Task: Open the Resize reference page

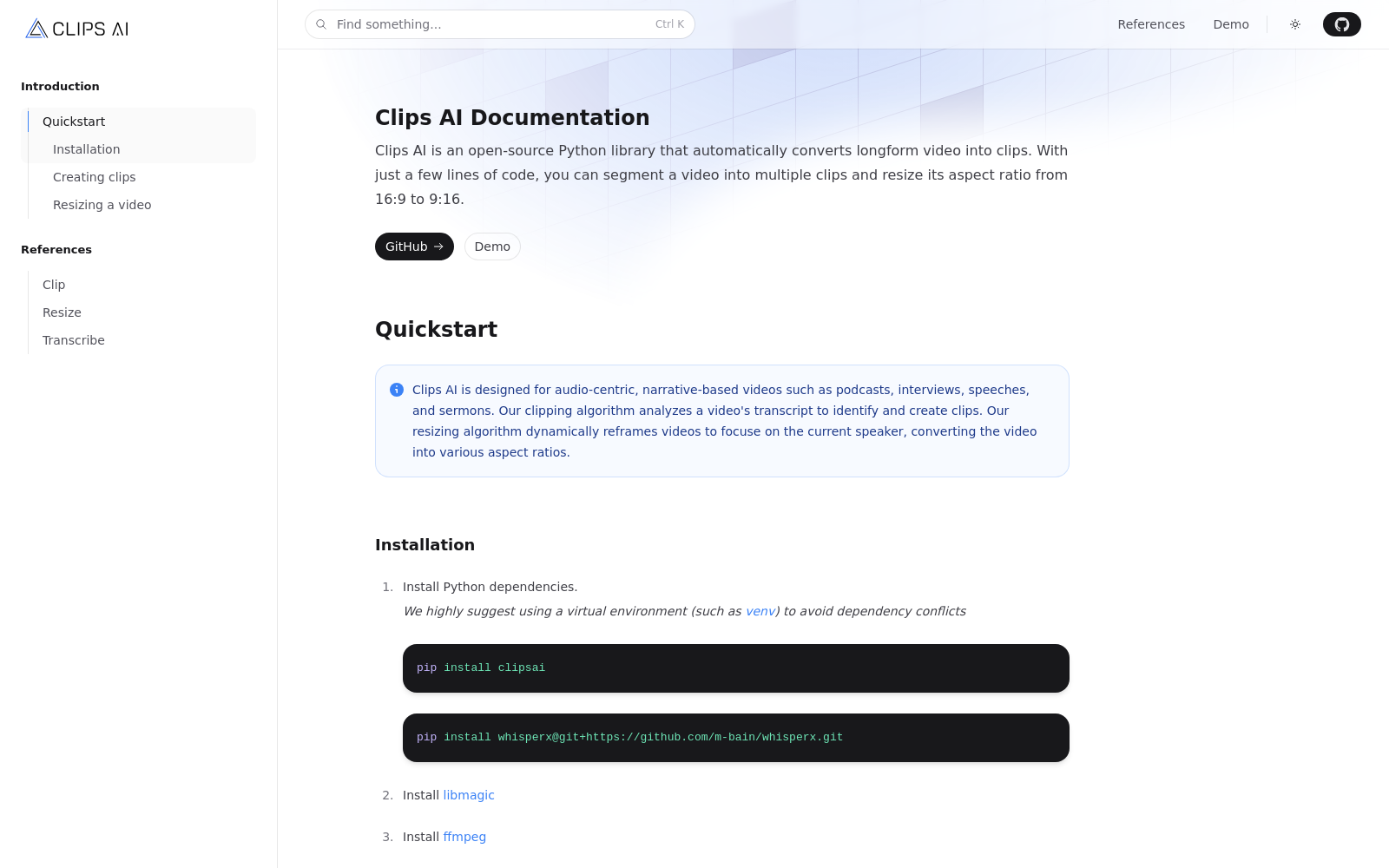Action: pos(62,312)
